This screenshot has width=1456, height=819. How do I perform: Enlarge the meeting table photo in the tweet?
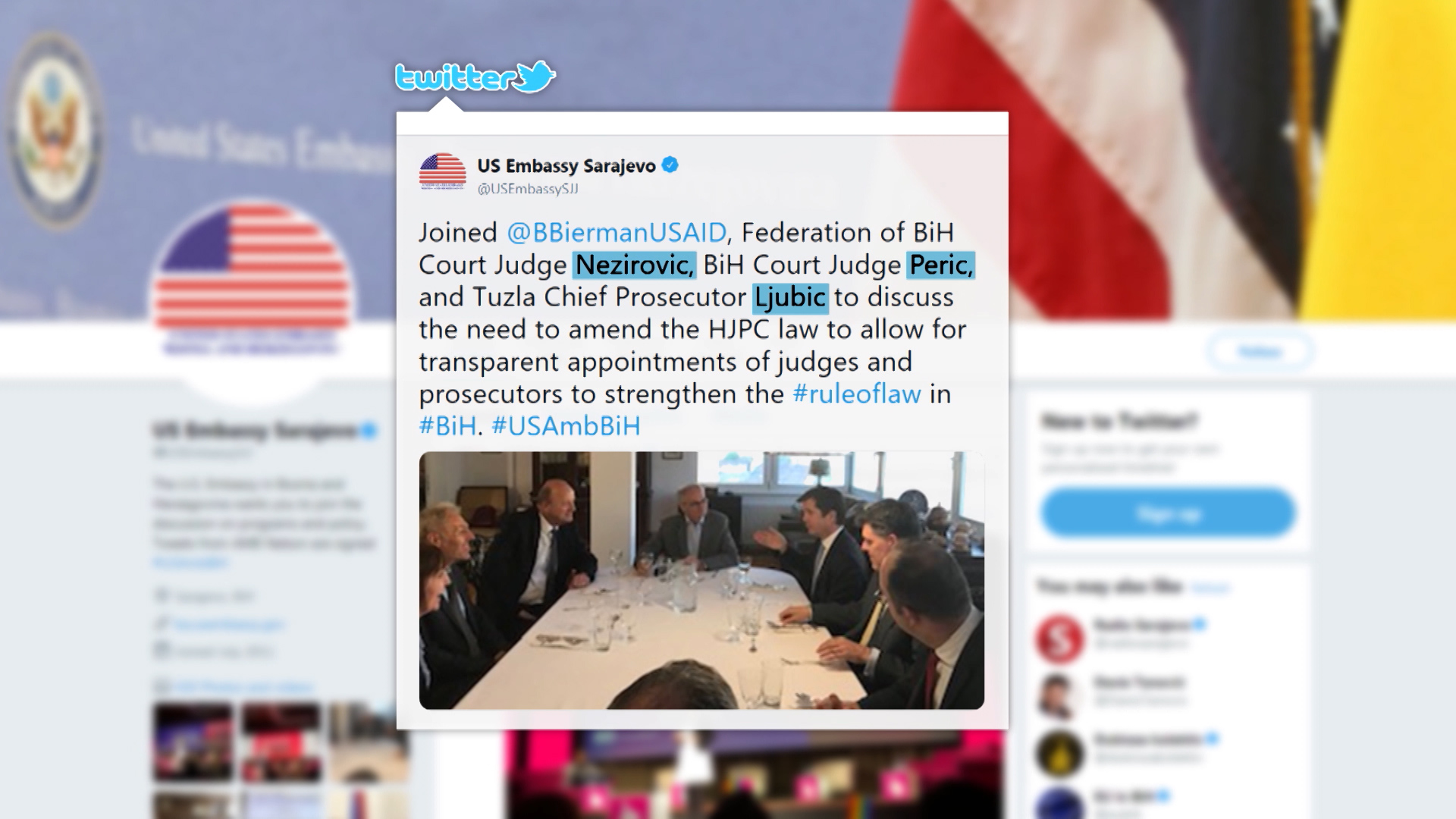[701, 580]
